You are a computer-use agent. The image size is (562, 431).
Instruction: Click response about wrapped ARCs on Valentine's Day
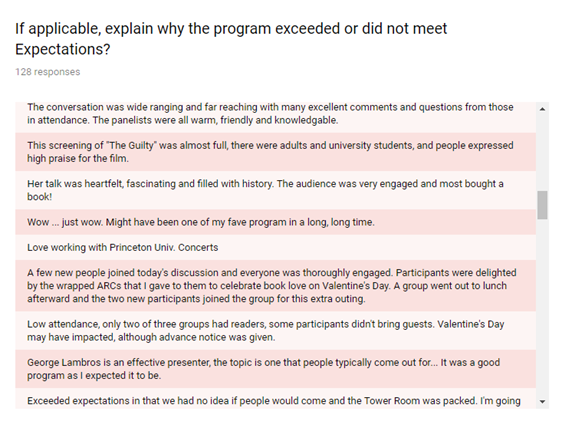tap(275, 286)
